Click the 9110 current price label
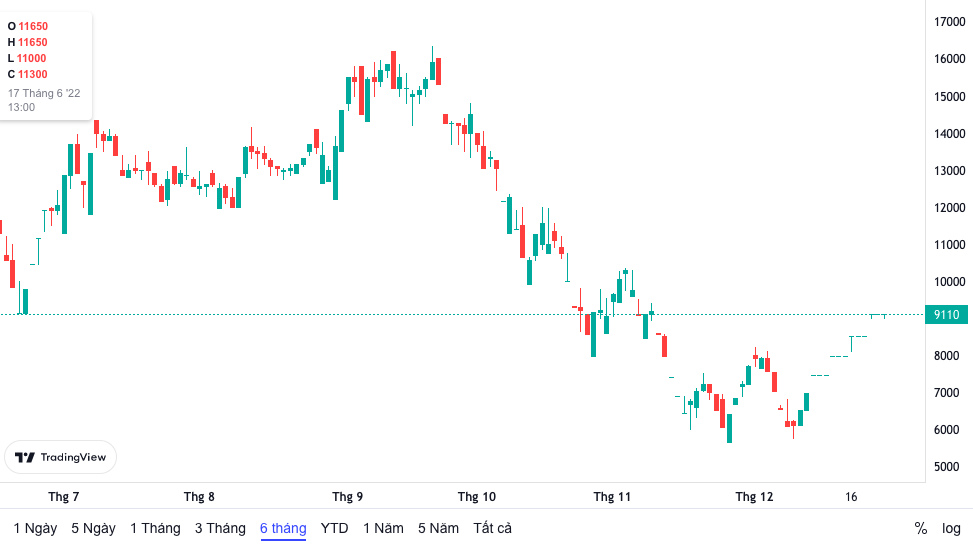The height and width of the screenshot is (546, 973). [946, 315]
